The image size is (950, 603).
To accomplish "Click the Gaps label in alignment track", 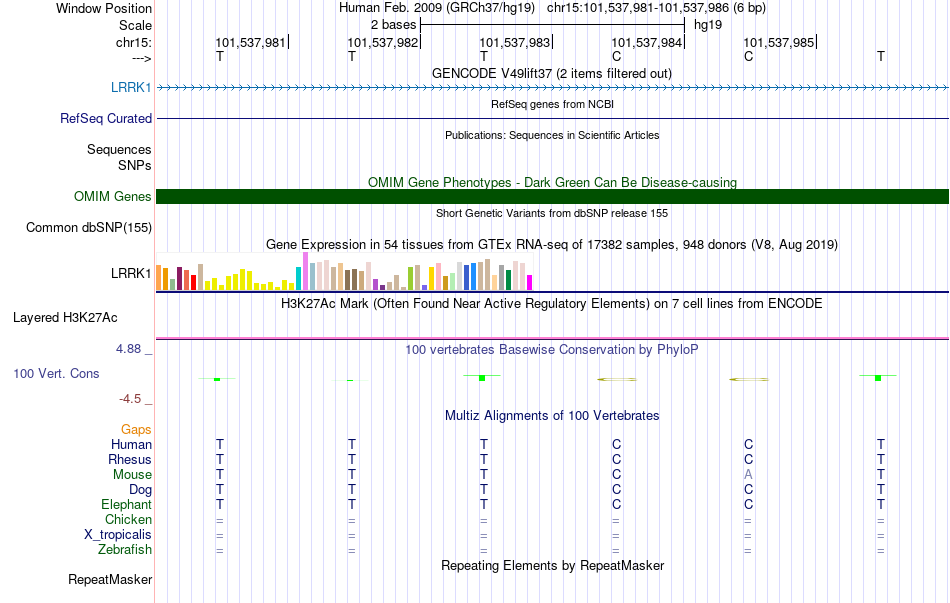I will point(136,430).
